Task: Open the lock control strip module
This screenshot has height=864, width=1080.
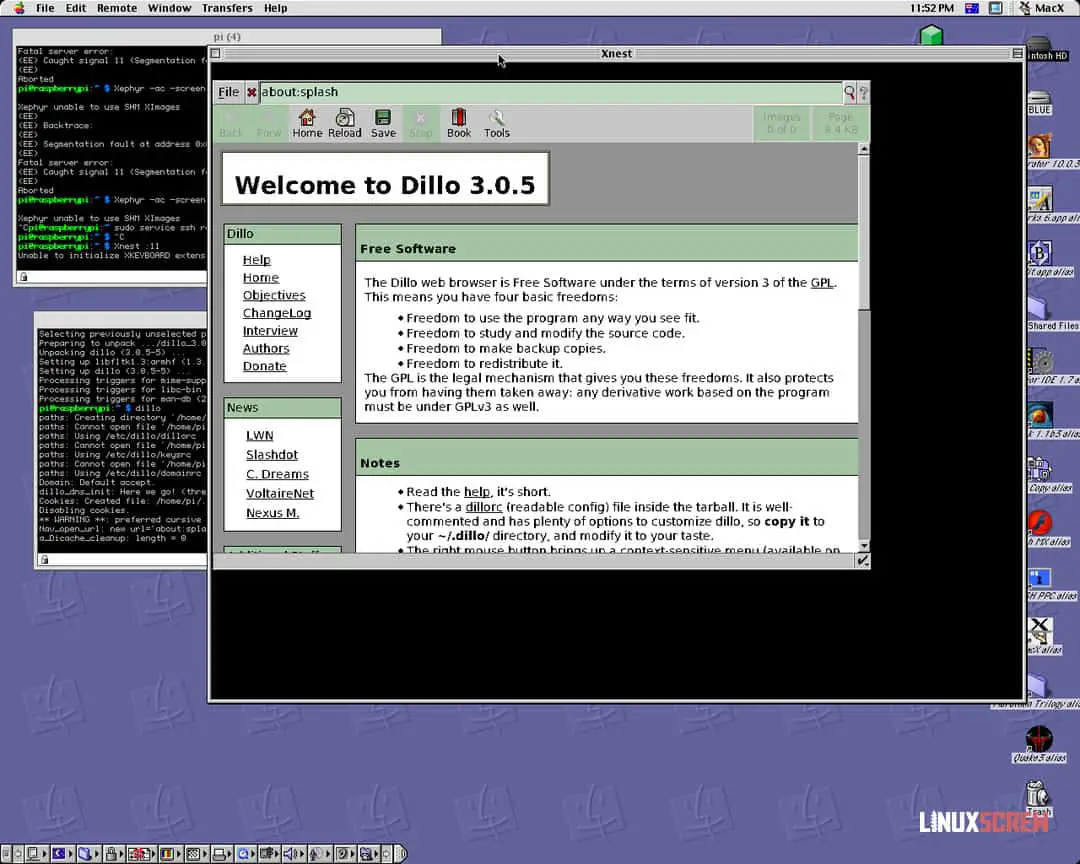Action: pyautogui.click(x=112, y=854)
